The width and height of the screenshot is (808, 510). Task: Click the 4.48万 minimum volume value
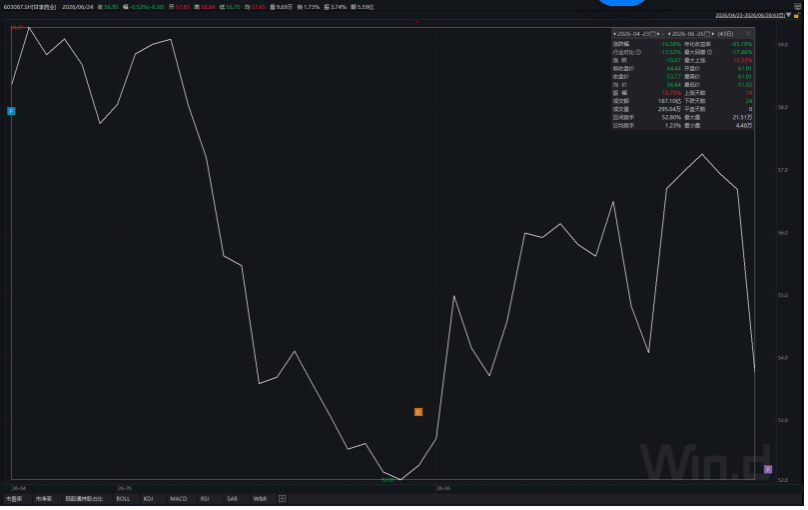(744, 125)
